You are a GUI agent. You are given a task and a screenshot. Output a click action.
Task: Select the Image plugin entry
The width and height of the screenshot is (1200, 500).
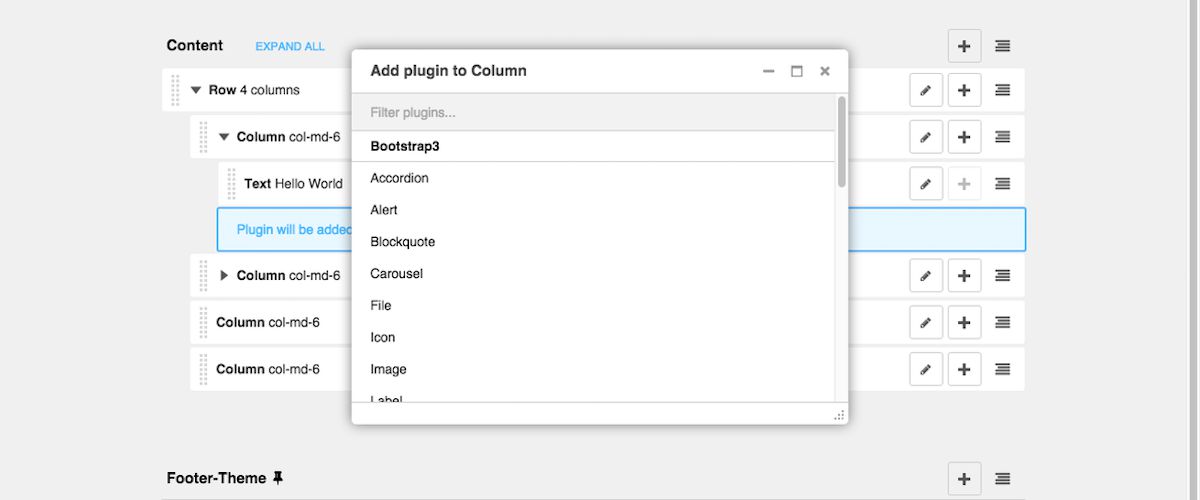coord(388,370)
